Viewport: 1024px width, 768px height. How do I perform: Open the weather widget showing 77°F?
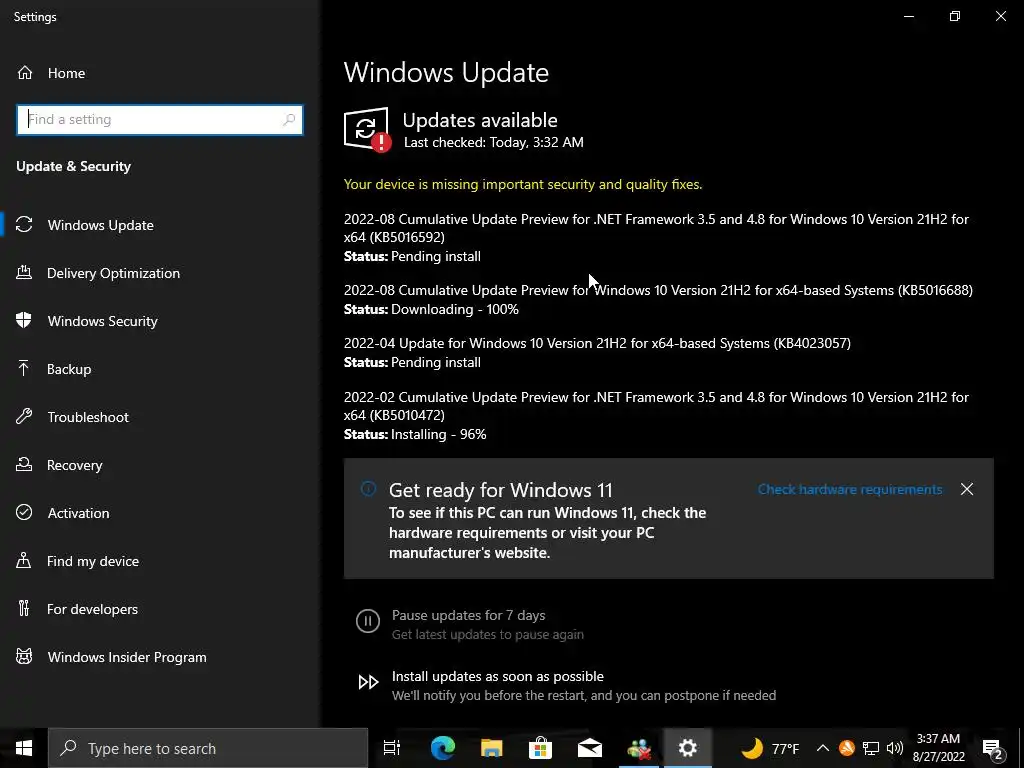pos(771,748)
